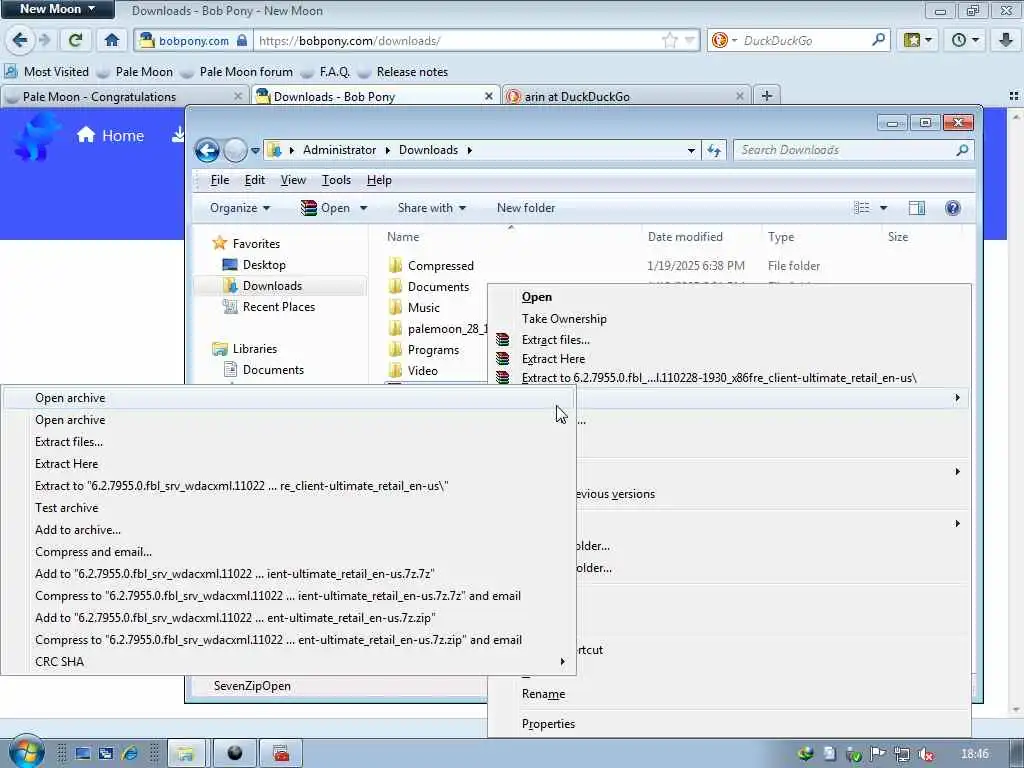Image resolution: width=1024 pixels, height=768 pixels.
Task: Change view using the Explorer view icon
Action: click(x=861, y=208)
